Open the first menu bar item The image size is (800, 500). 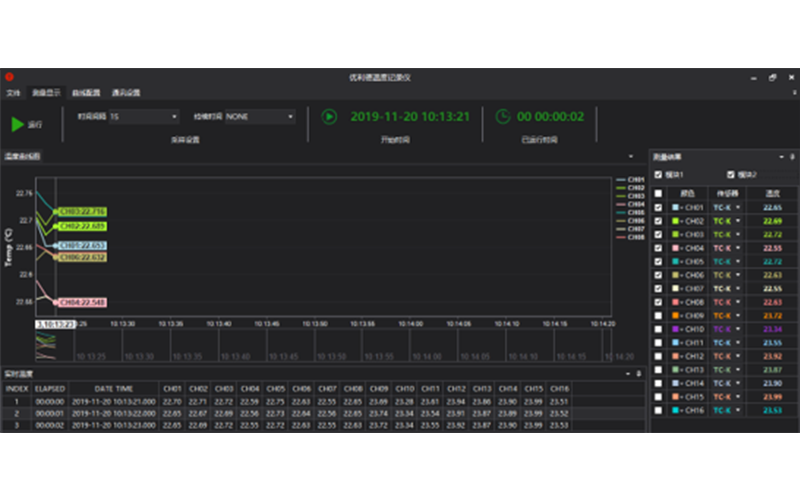click(x=13, y=92)
